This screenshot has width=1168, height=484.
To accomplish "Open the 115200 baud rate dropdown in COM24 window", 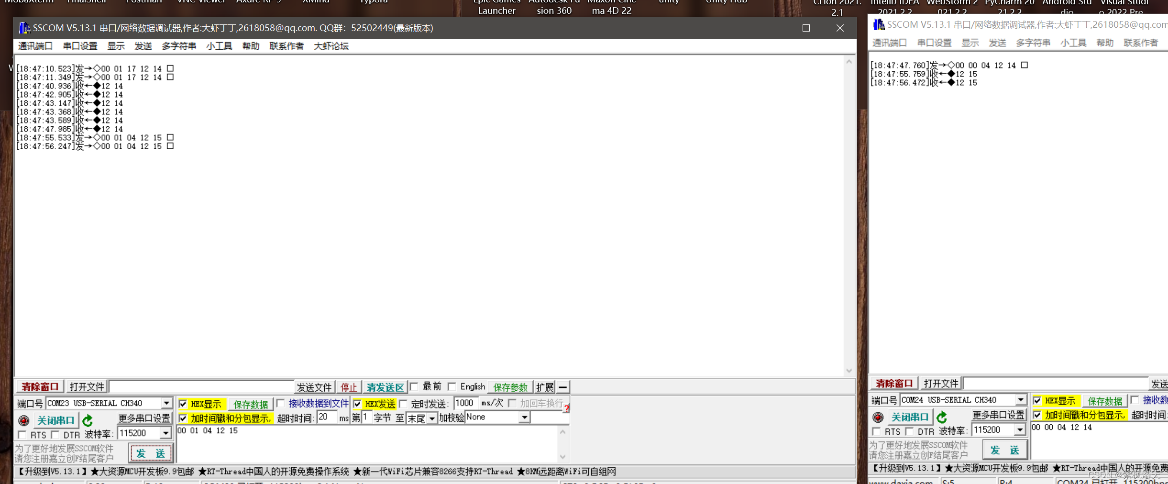I will 1020,430.
